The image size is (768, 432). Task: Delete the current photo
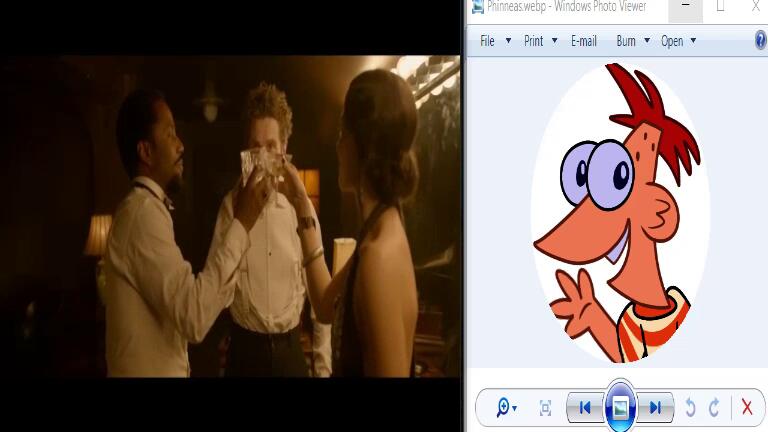pyautogui.click(x=746, y=407)
